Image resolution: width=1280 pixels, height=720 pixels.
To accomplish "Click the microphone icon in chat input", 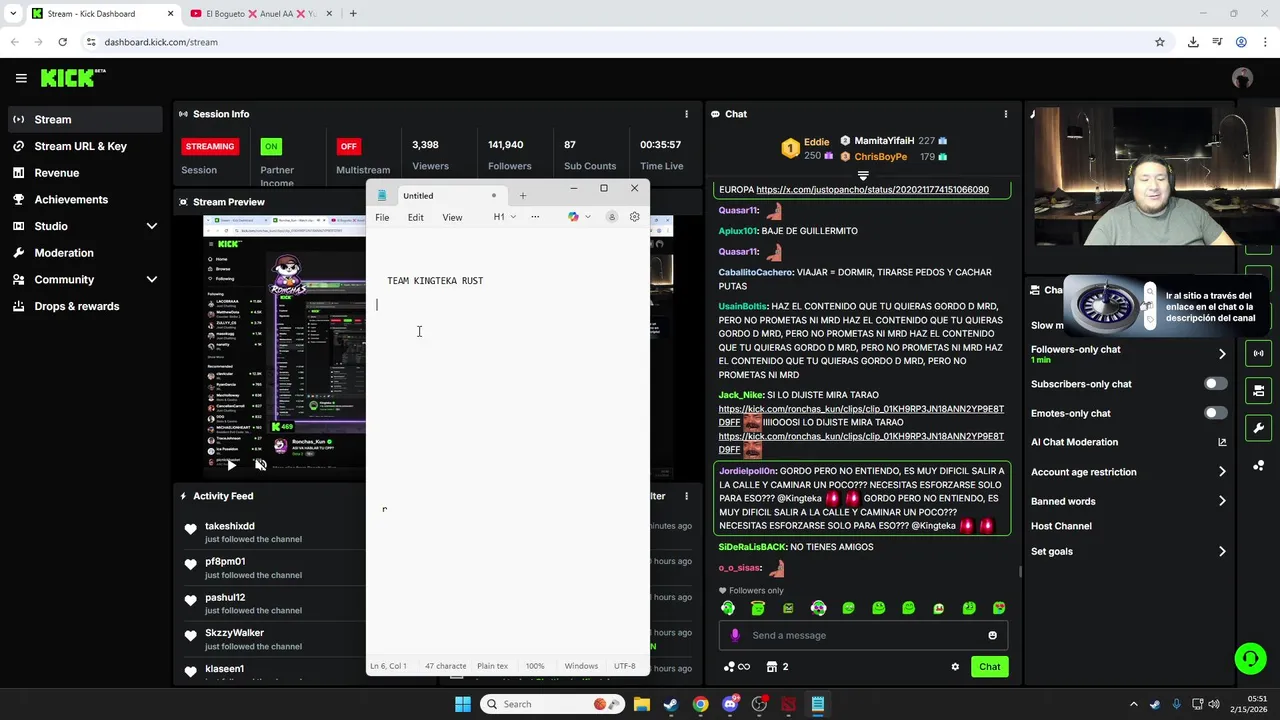I will pos(735,635).
